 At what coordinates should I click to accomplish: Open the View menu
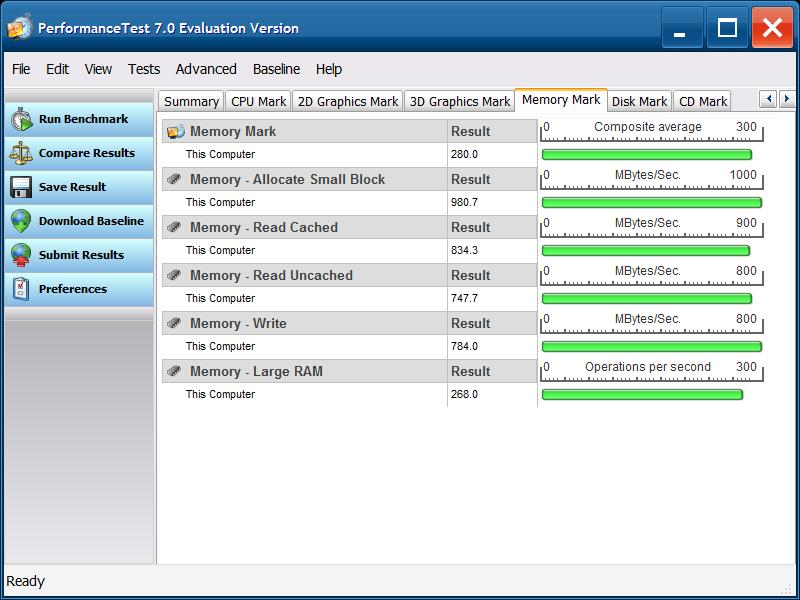coord(98,69)
